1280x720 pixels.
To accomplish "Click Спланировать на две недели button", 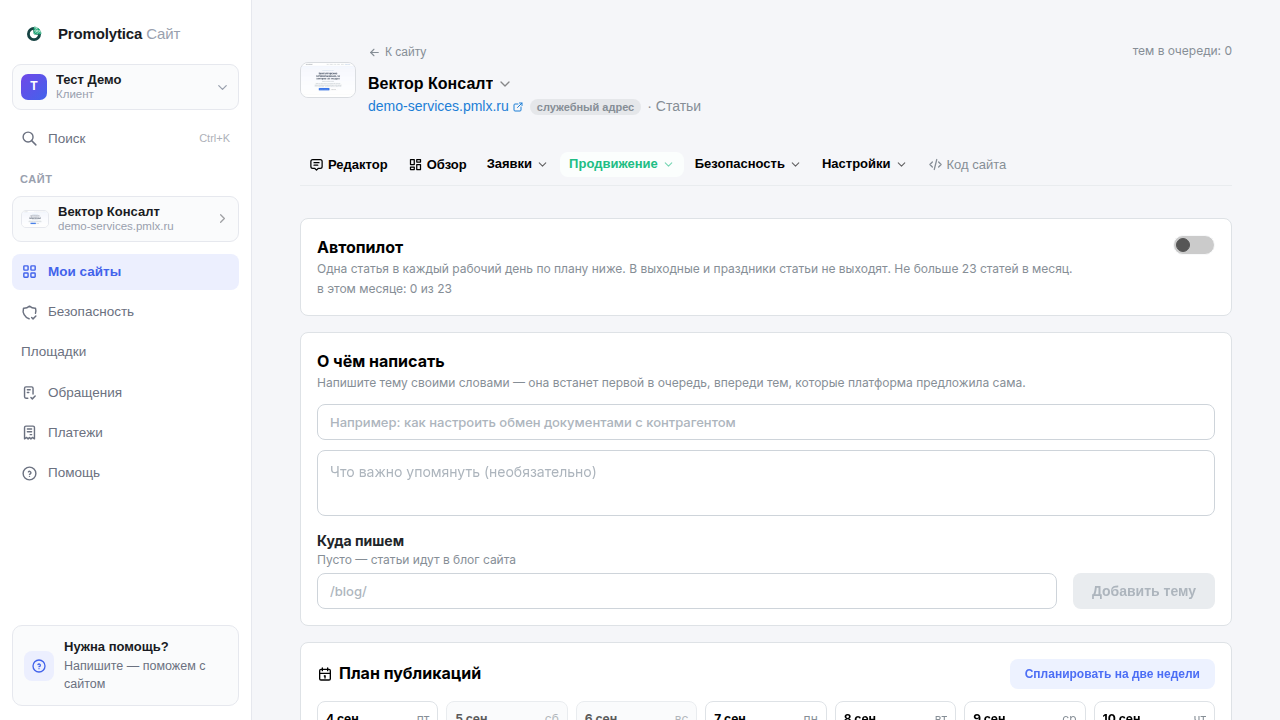I will click(x=1112, y=674).
